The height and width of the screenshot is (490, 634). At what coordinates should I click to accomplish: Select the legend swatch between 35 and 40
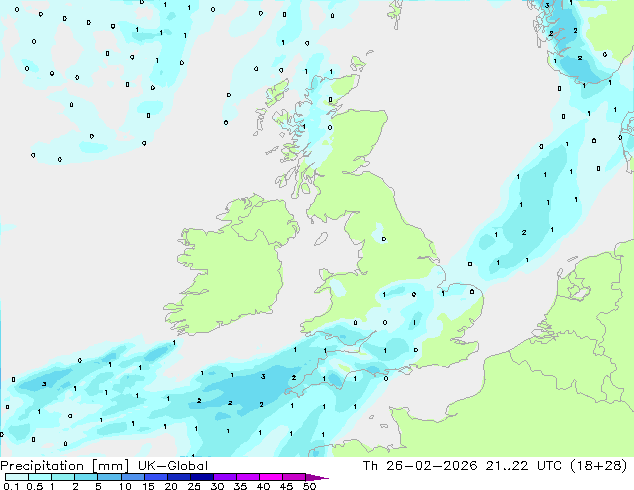pyautogui.click(x=248, y=477)
